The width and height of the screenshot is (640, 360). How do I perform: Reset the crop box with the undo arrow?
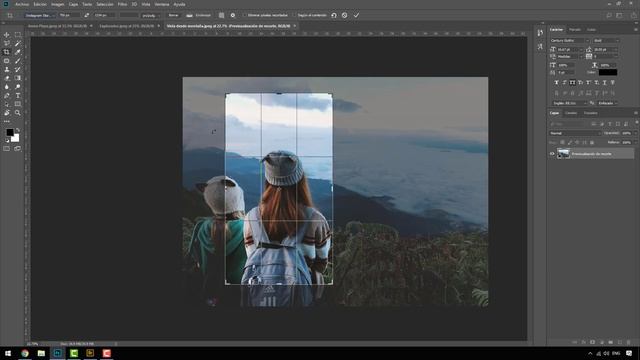tap(334, 15)
